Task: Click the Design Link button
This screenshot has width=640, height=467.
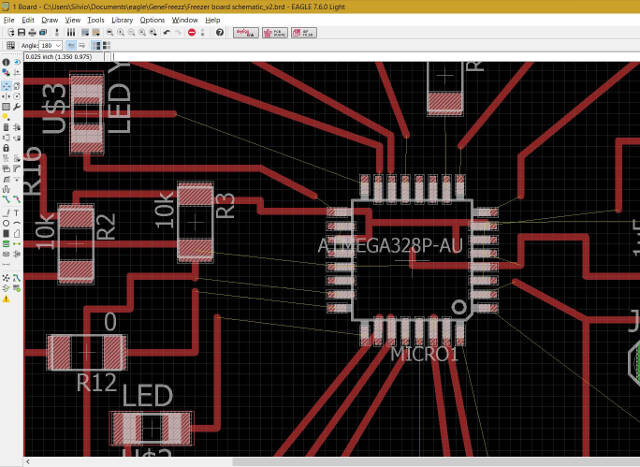Action: 246,33
